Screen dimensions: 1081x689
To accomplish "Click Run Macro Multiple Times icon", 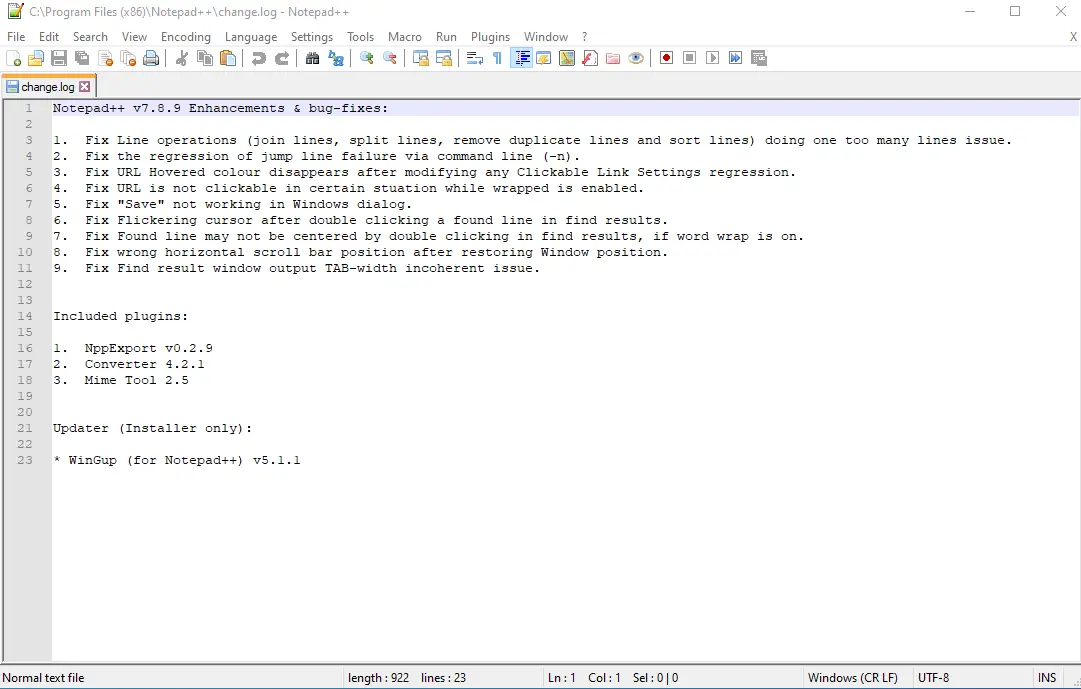I will tap(736, 58).
